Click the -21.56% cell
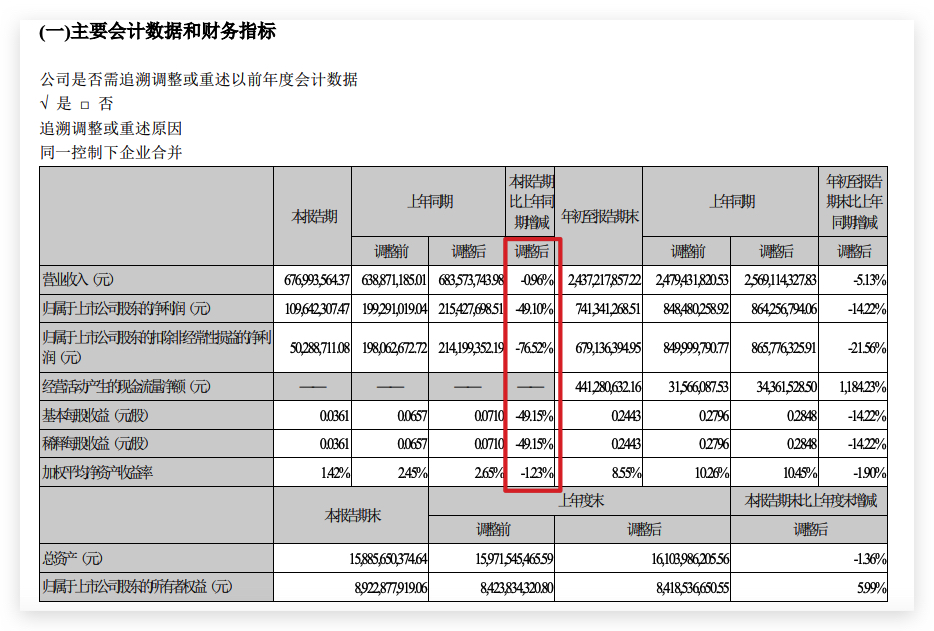Image resolution: width=934 pixels, height=631 pixels. click(x=867, y=347)
